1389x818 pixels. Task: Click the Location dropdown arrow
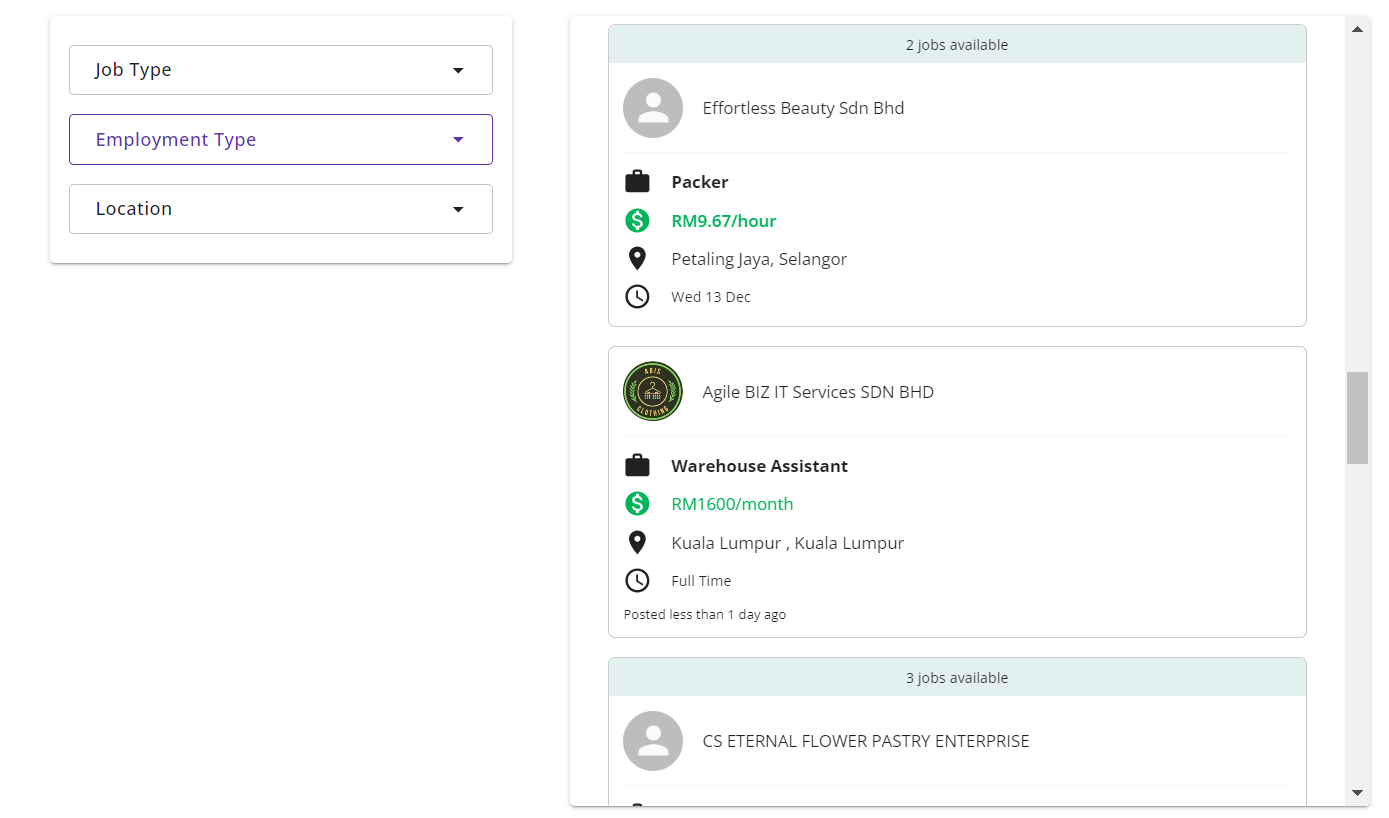point(458,209)
